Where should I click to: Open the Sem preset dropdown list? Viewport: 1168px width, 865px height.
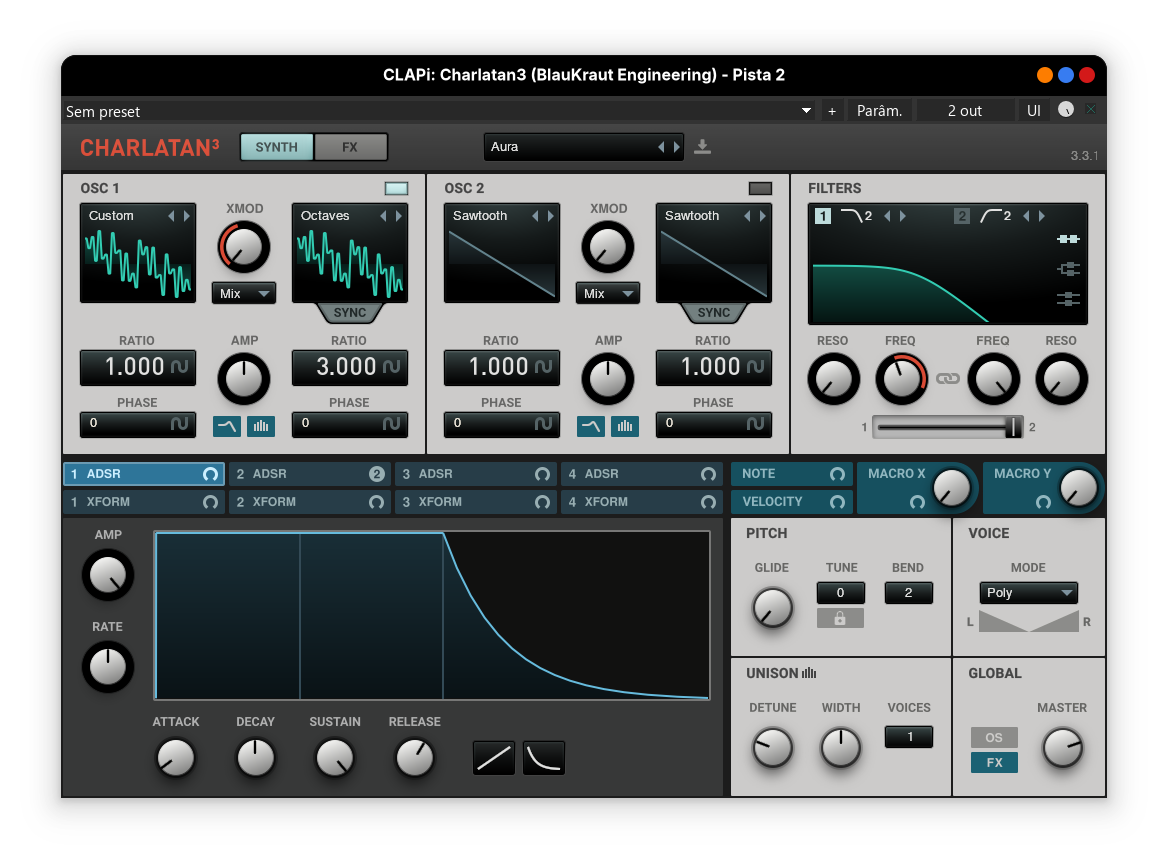[x=807, y=111]
